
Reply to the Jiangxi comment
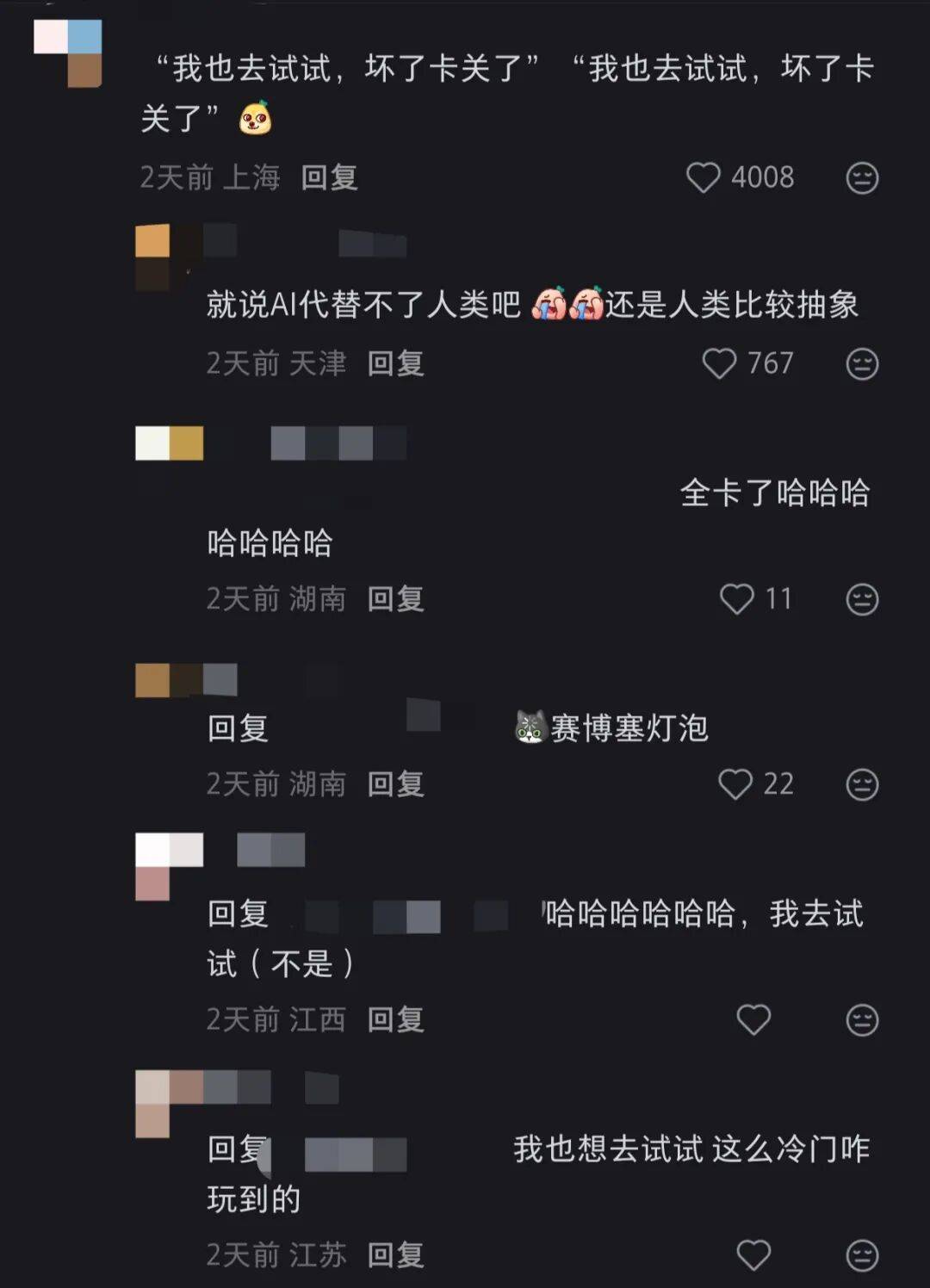395,1019
